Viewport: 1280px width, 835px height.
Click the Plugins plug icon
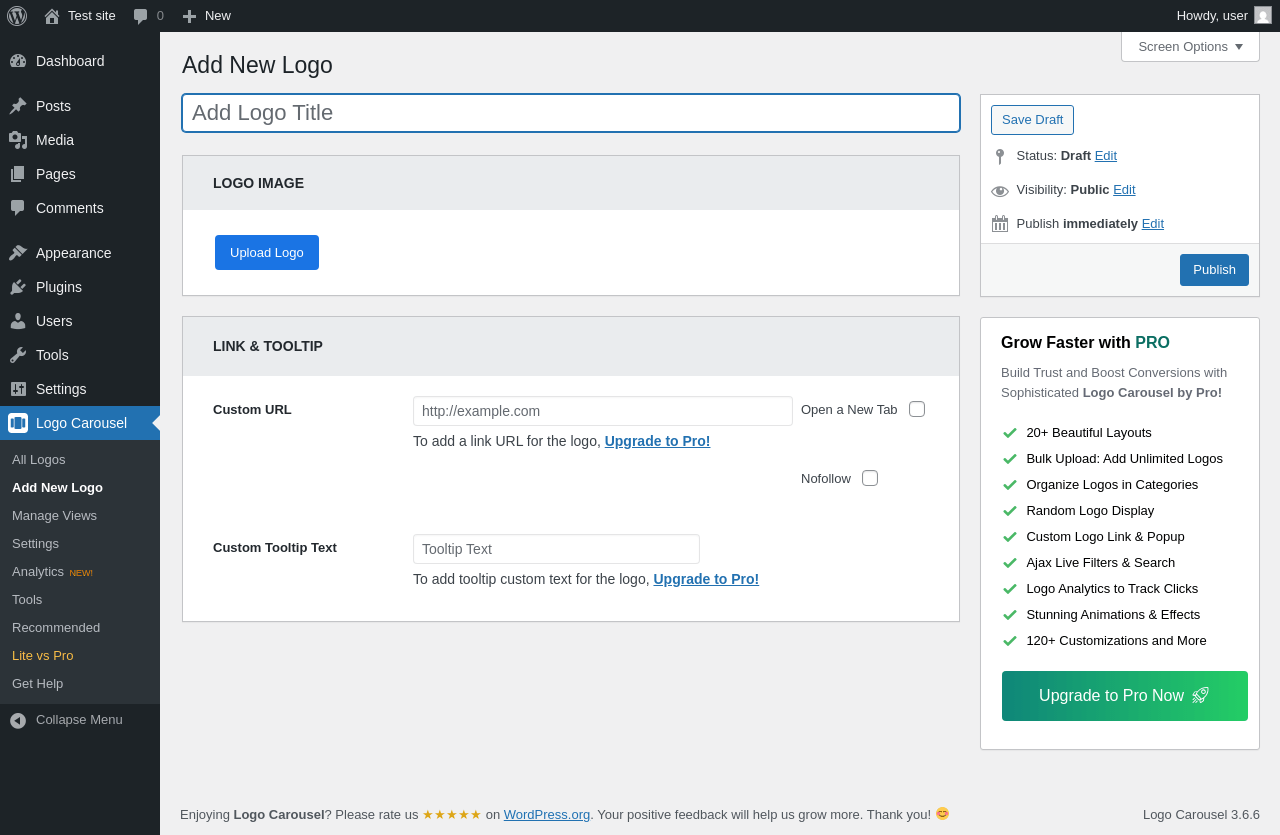point(18,287)
